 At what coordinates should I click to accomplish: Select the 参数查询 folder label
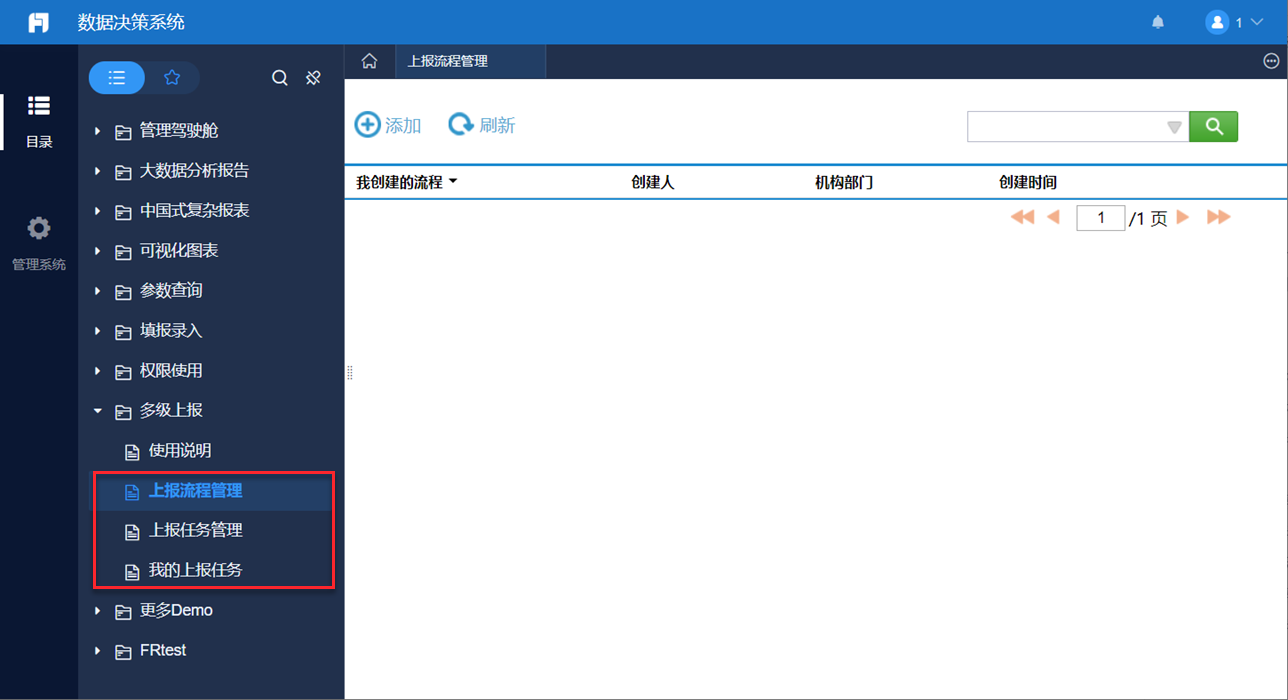171,291
